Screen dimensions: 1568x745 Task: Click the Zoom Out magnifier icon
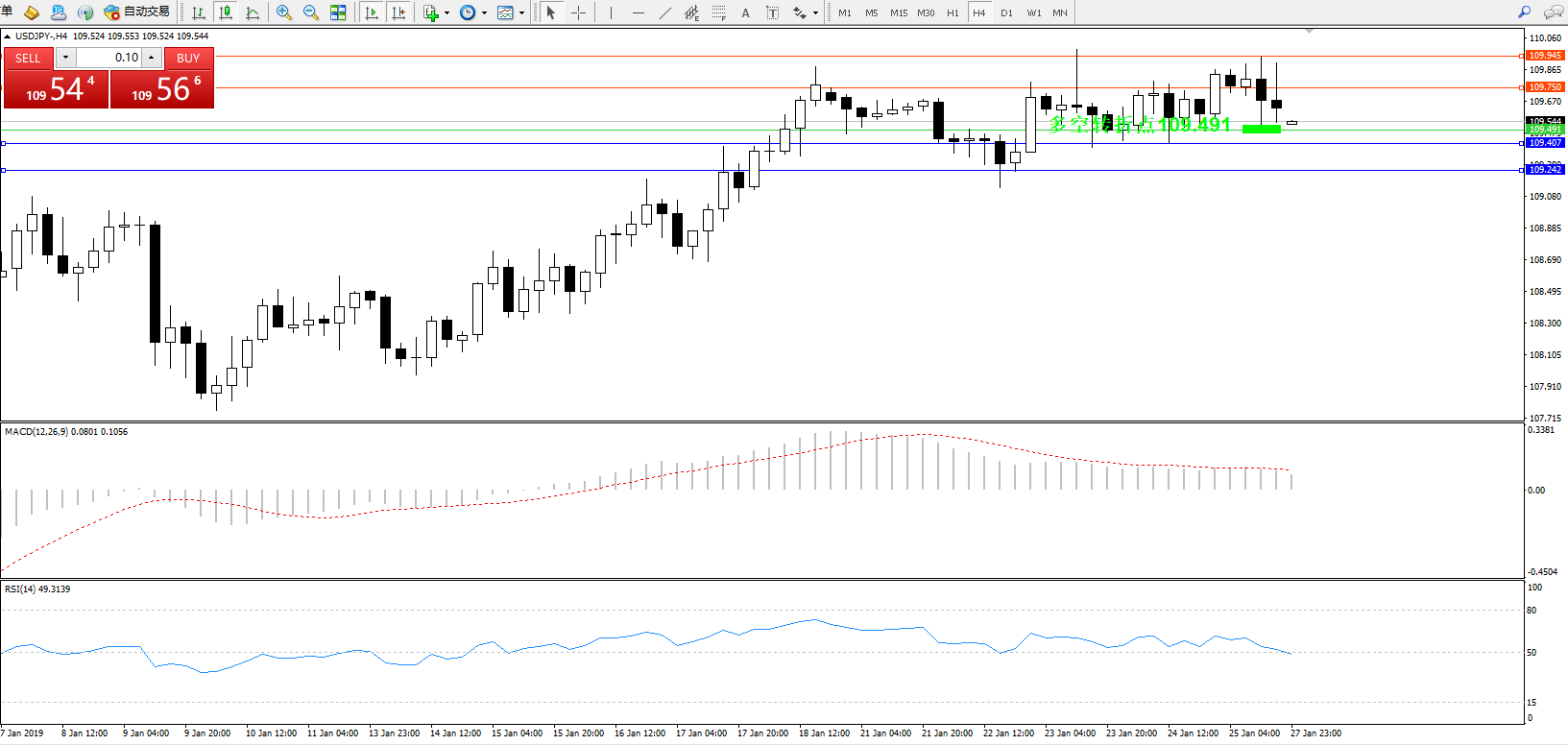311,12
